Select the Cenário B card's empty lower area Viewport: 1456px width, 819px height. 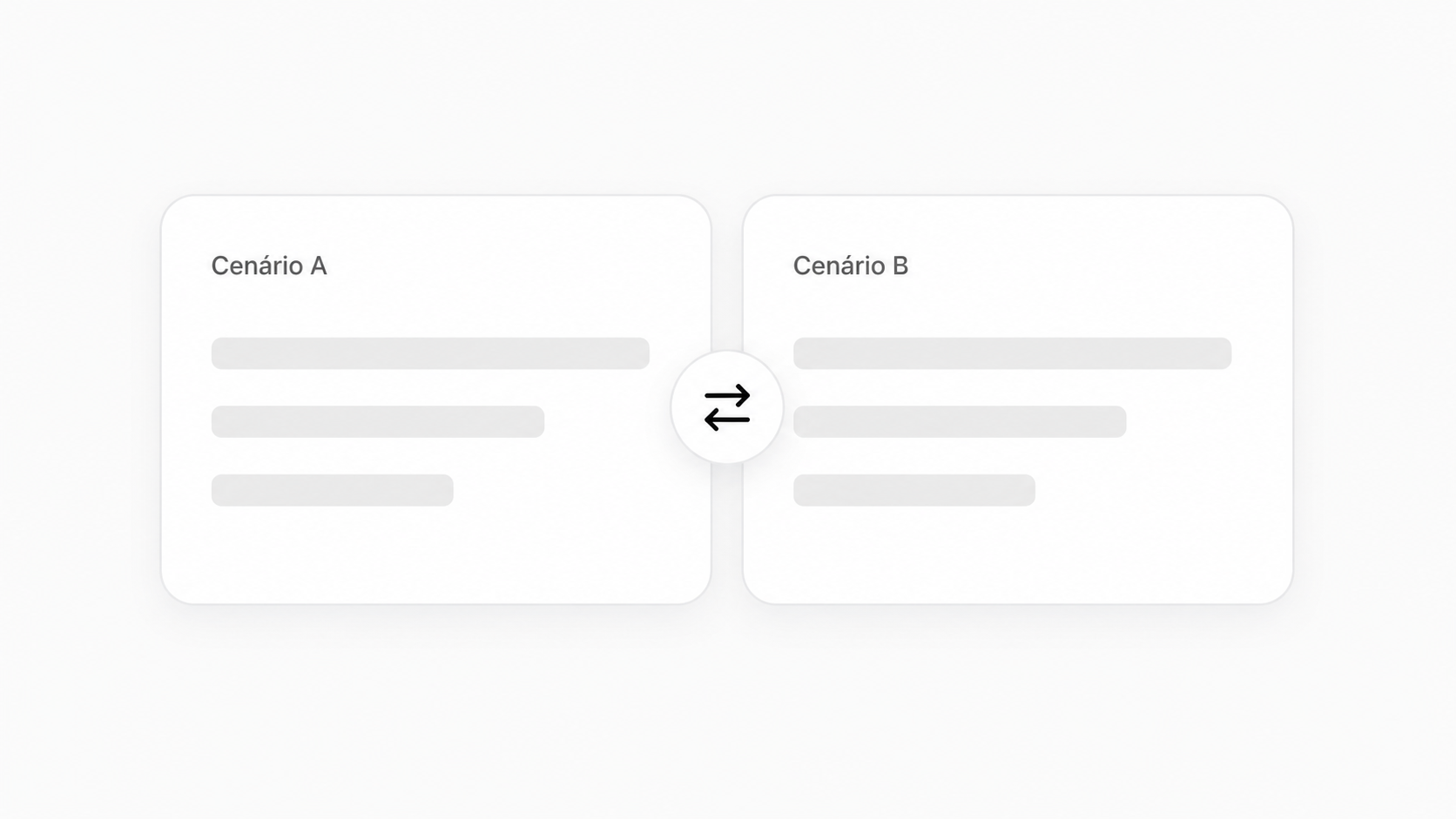(x=1017, y=554)
